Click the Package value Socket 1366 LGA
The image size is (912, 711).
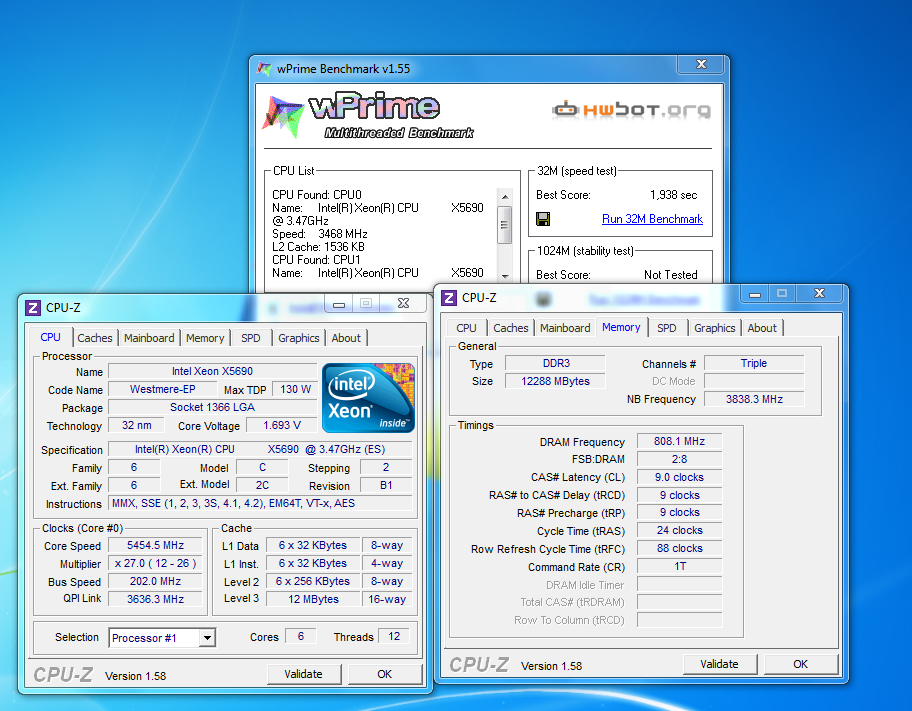coord(212,407)
